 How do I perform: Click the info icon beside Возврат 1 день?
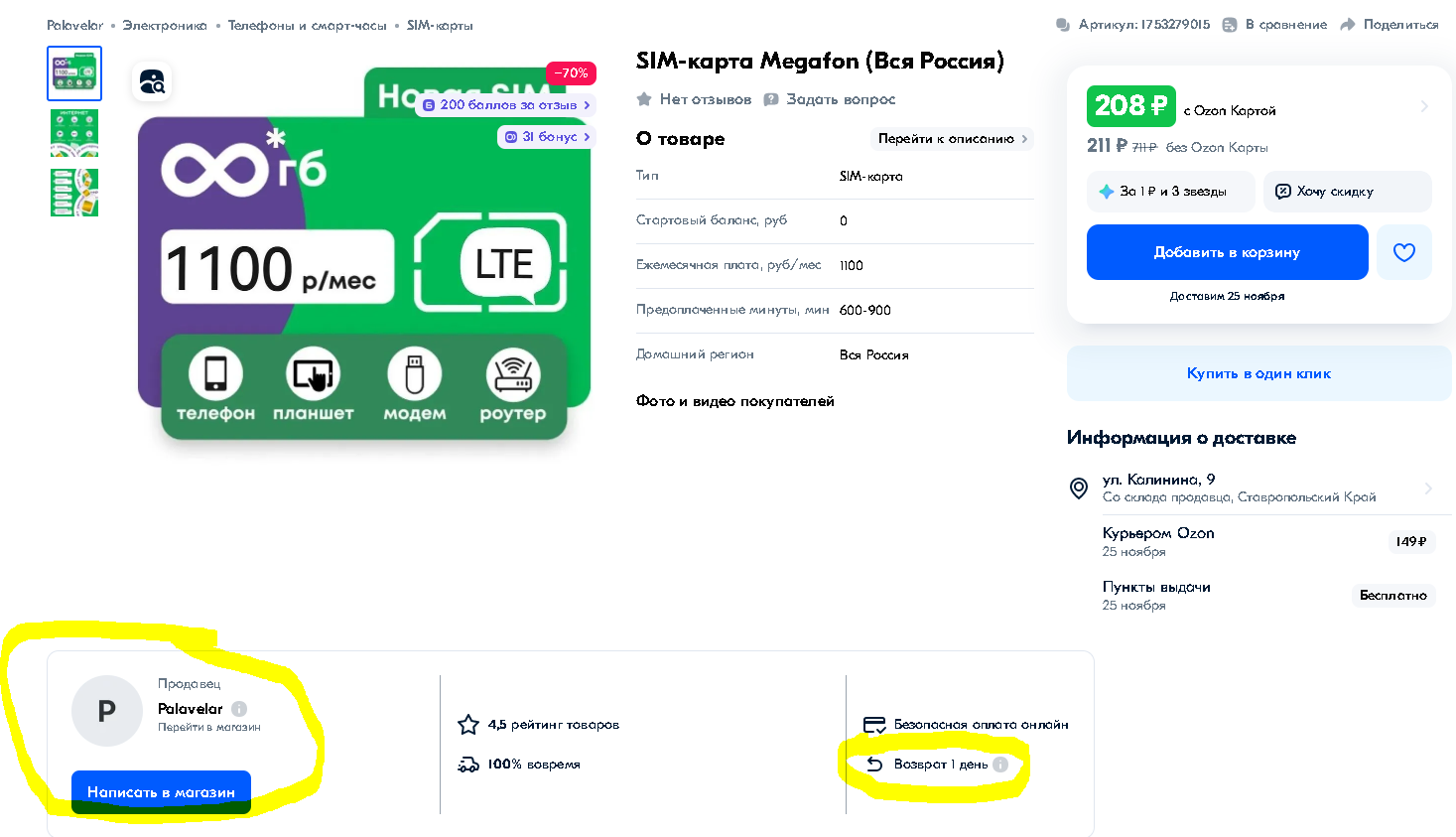click(x=1000, y=765)
